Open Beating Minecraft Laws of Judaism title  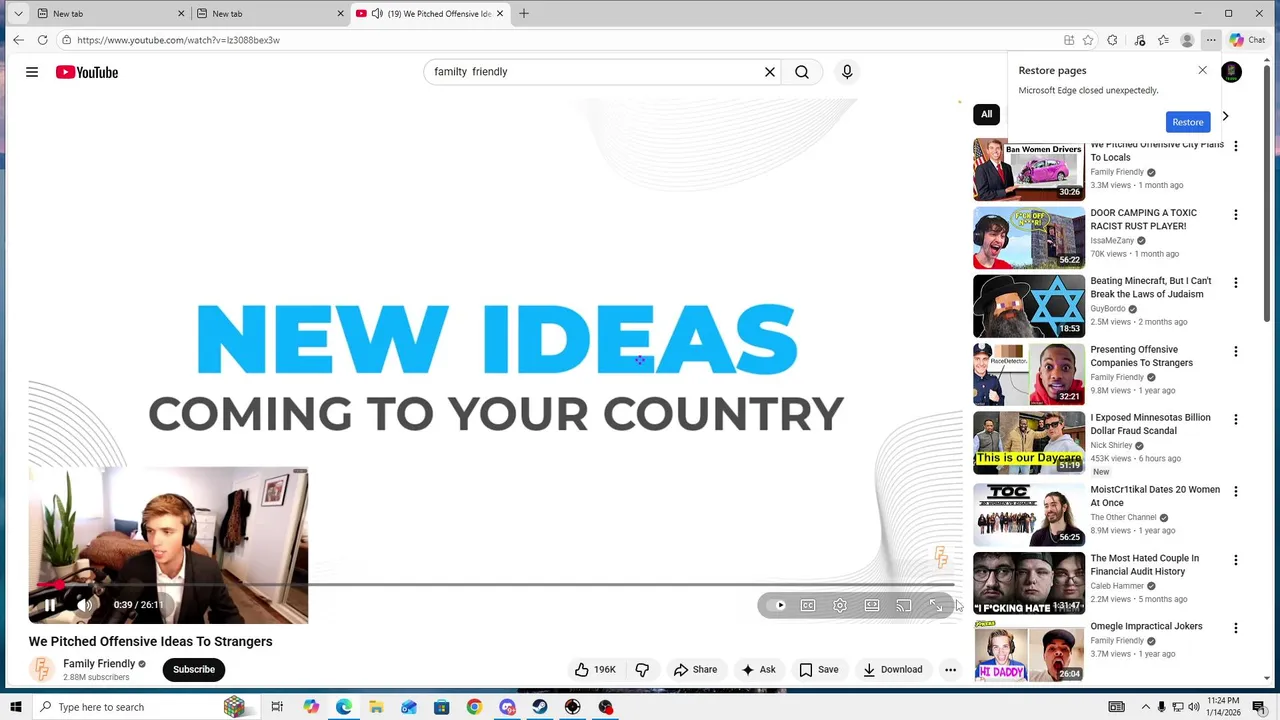click(x=1151, y=288)
